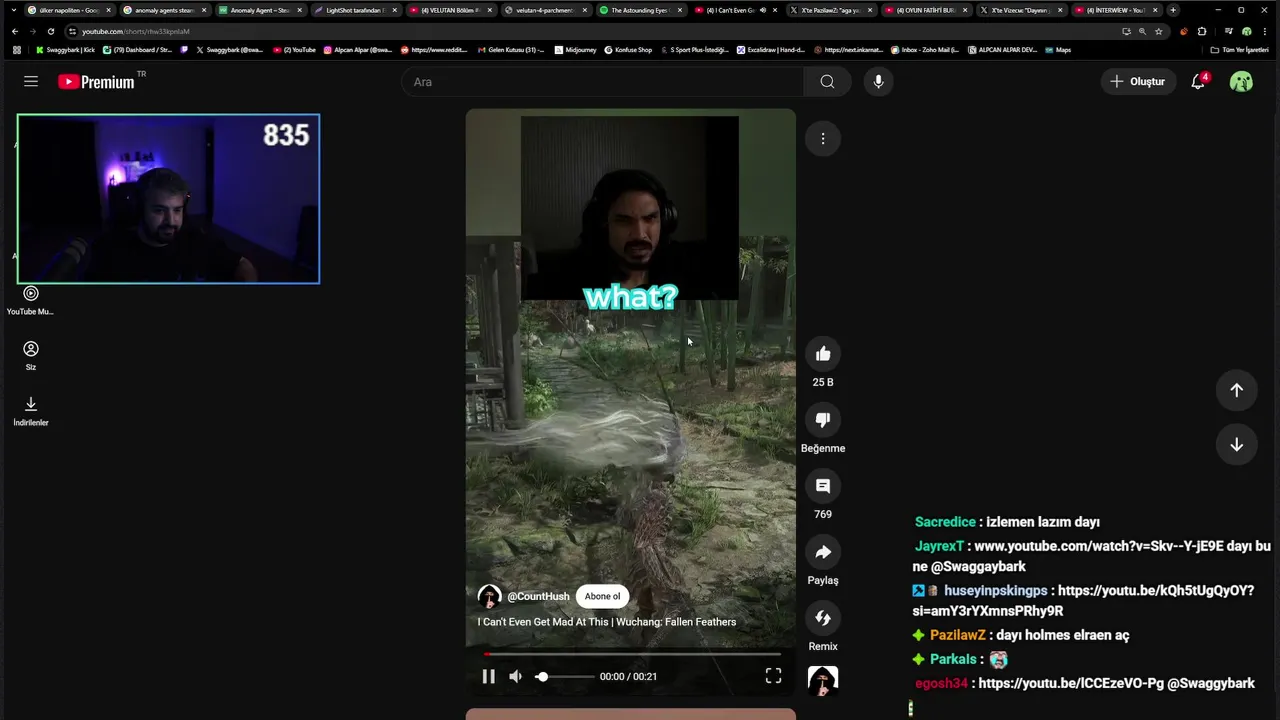Click the webcam overlay showing 835

168,199
